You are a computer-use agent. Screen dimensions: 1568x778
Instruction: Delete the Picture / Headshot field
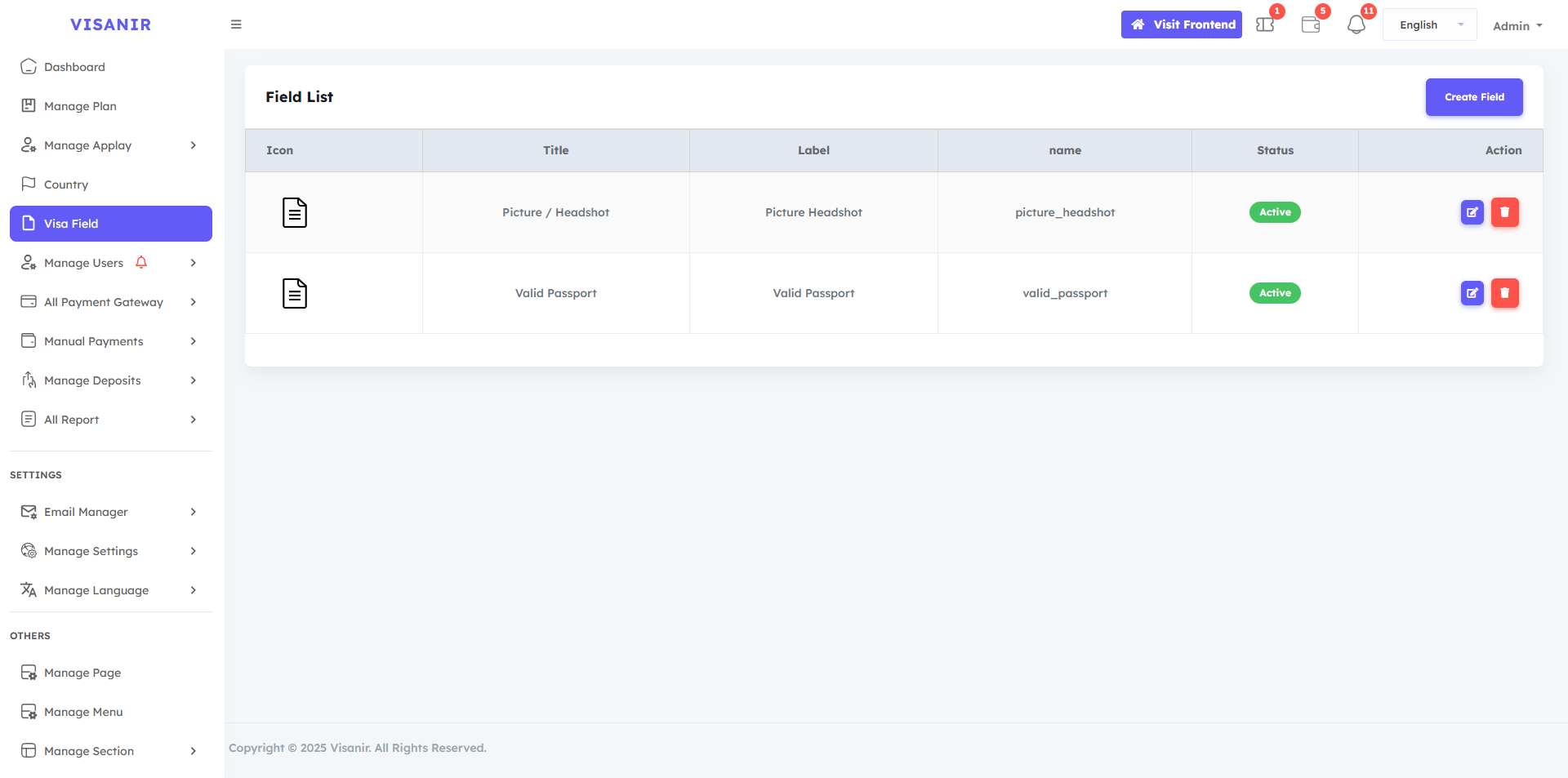[1504, 212]
